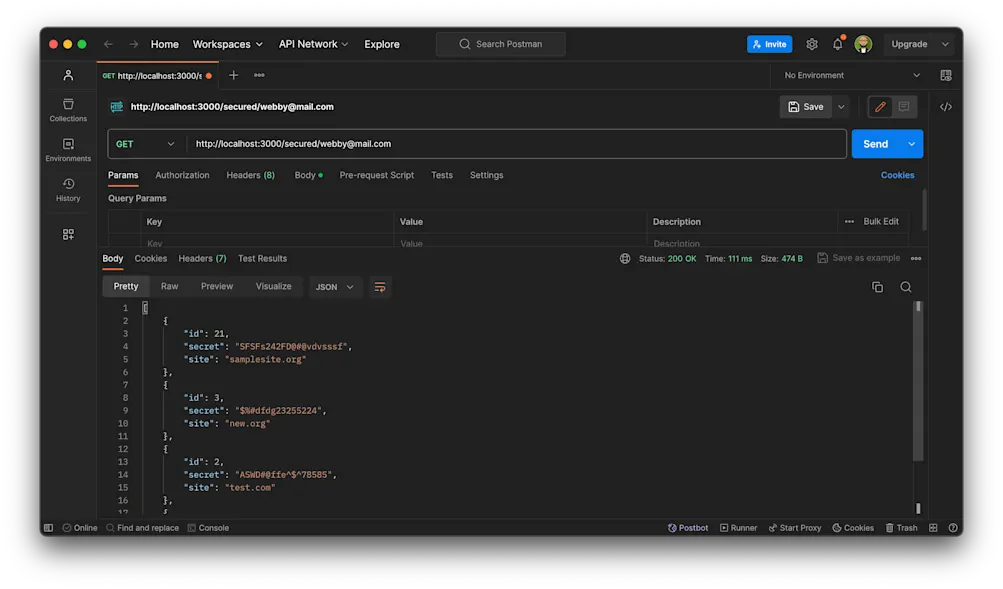
Task: Search within the response body
Action: point(906,287)
